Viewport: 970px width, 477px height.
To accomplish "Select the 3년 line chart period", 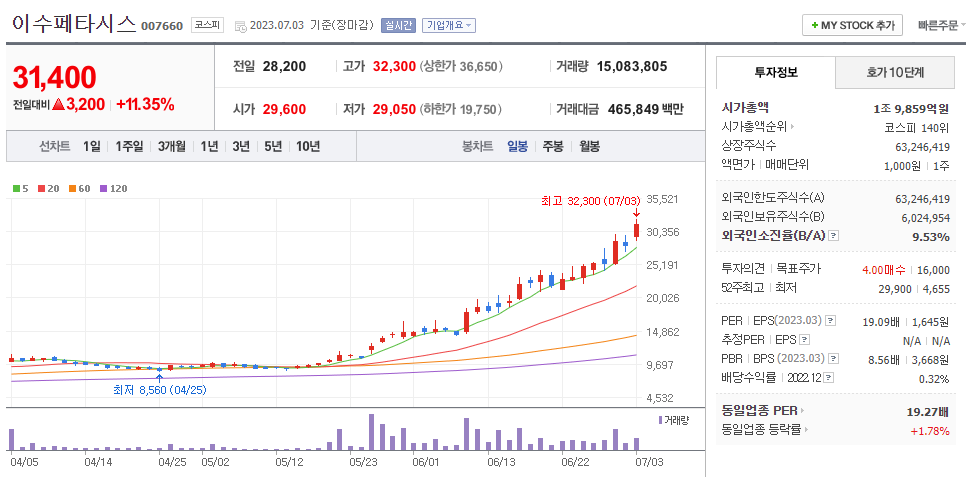I will click(241, 147).
